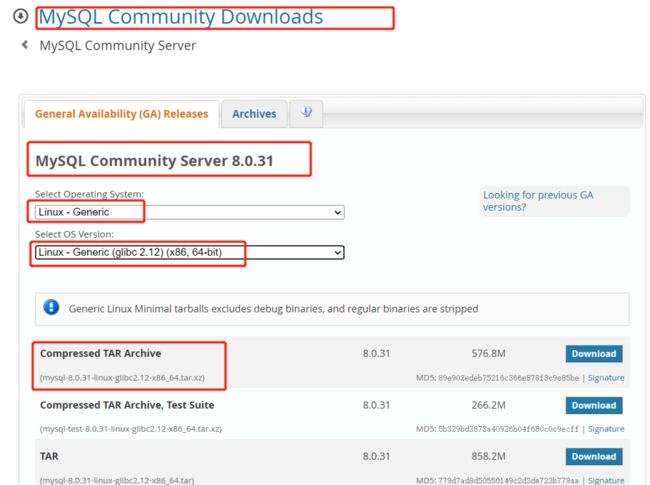Click filename mysql-8.0.31-linux-glibc2.12-x86_64.tar.xz
Viewport: 650px width, 485px height.
122,378
